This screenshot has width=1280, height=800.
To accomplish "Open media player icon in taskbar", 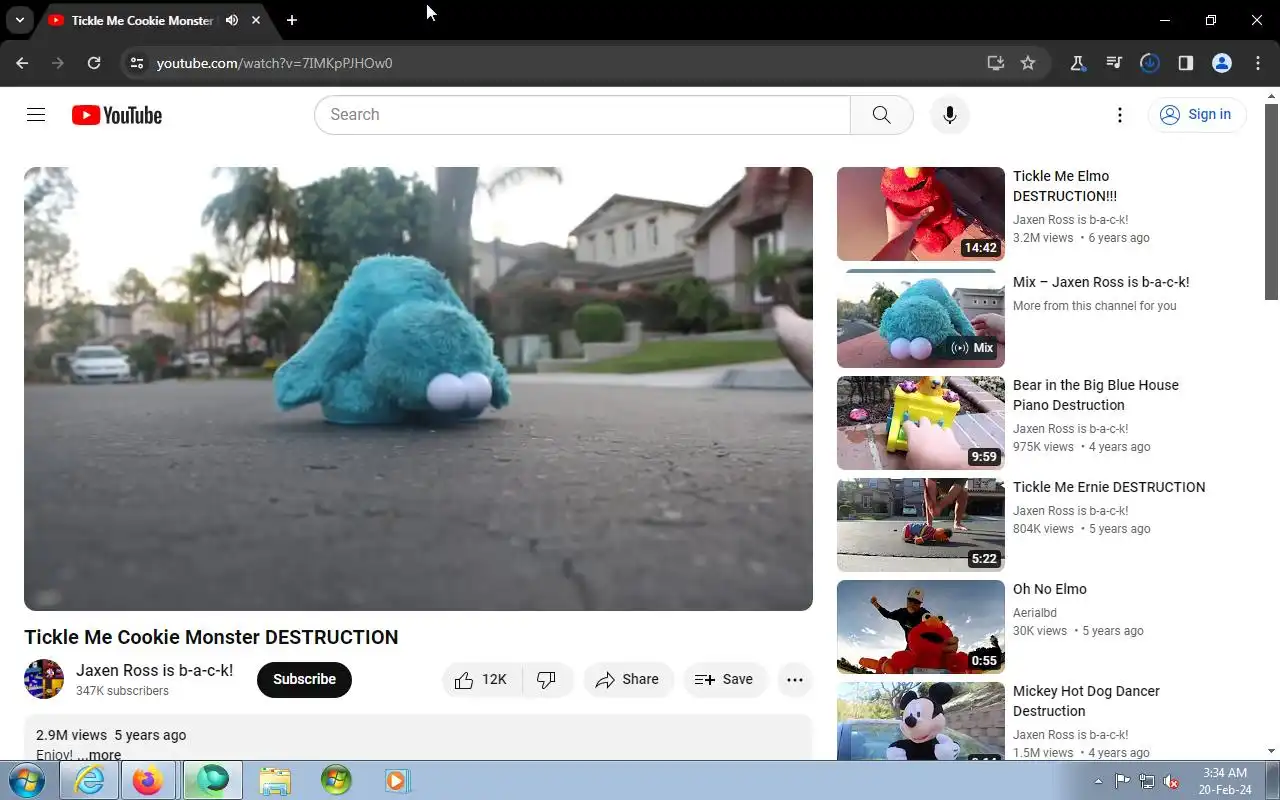I will pyautogui.click(x=397, y=780).
